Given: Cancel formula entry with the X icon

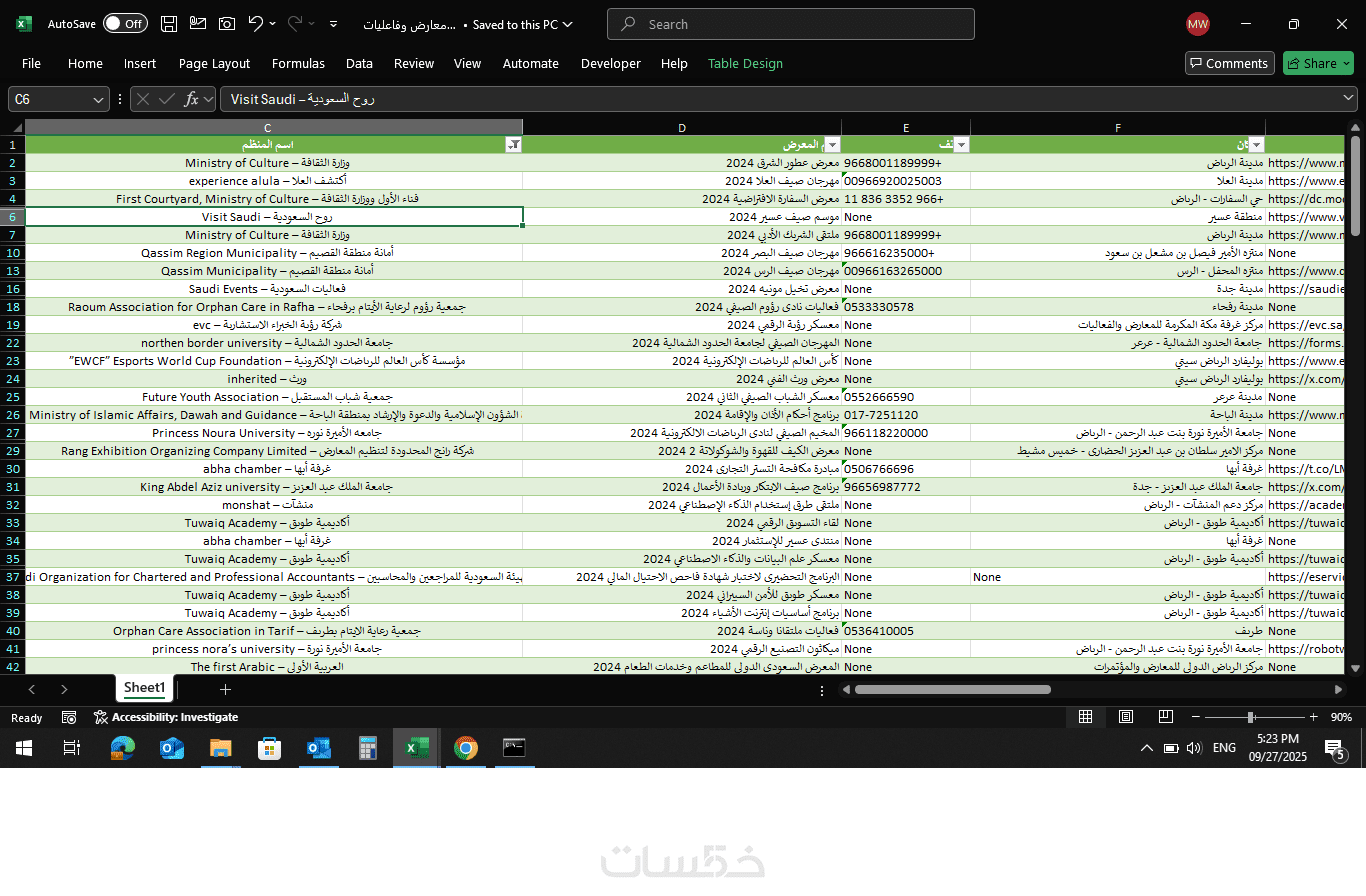Looking at the screenshot, I should [x=143, y=99].
